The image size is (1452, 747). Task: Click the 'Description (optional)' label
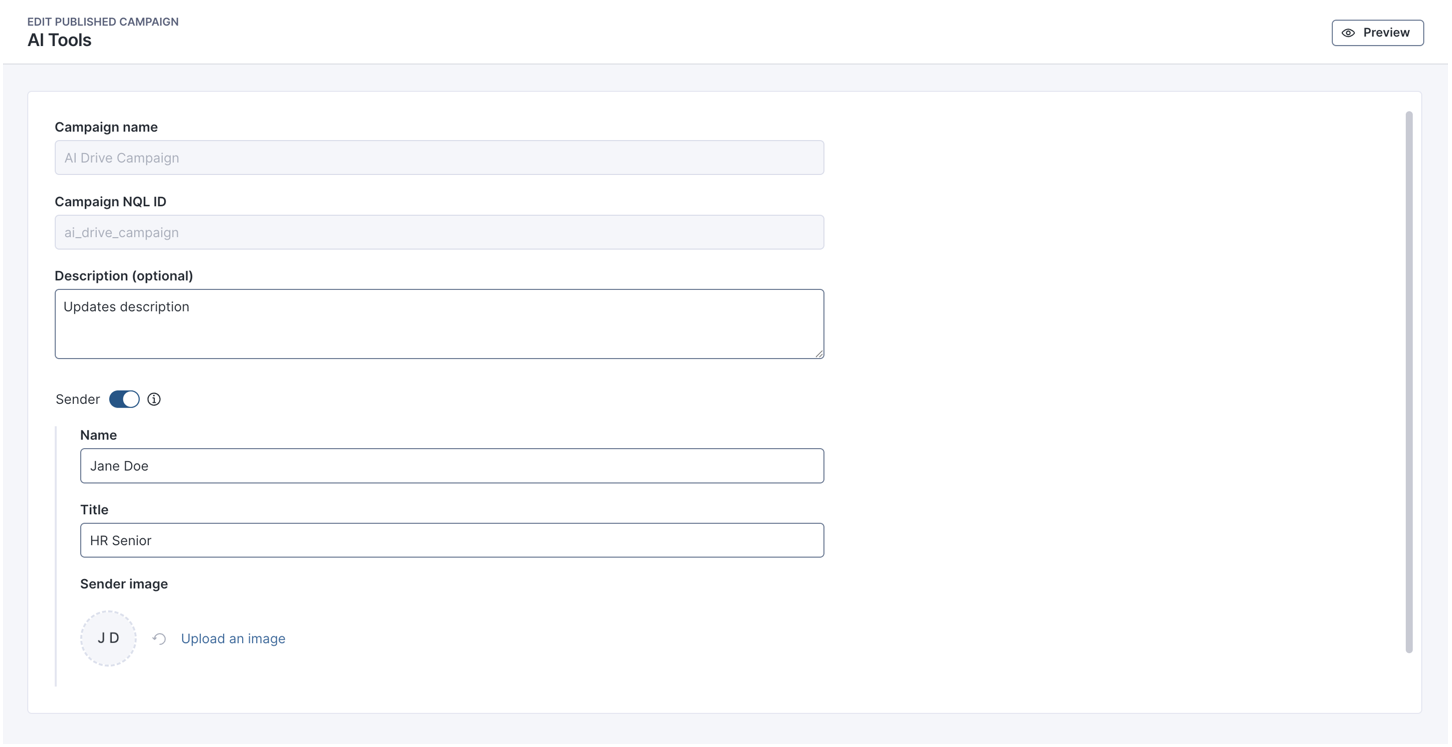124,275
